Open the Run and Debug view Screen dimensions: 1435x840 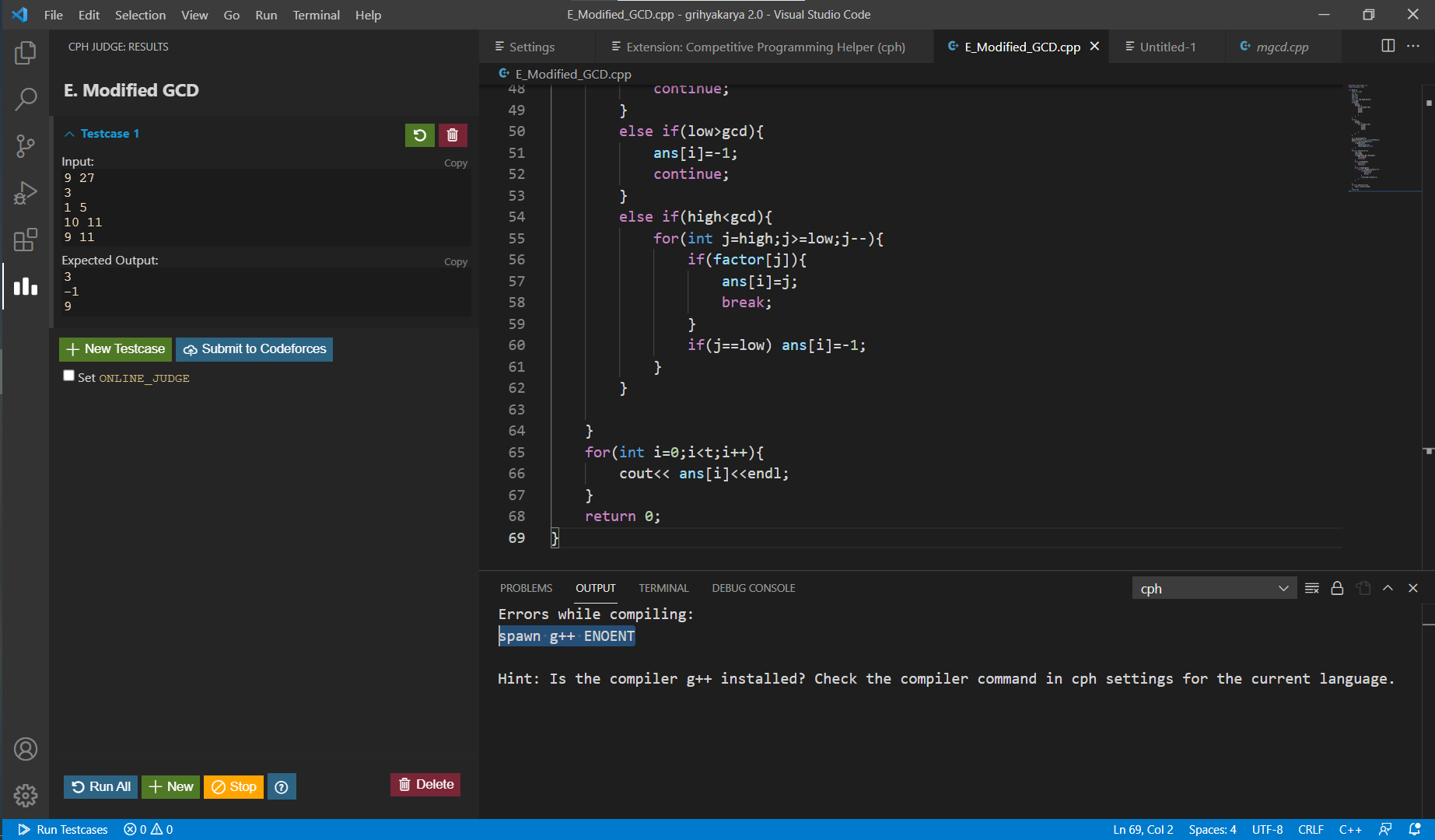(26, 193)
